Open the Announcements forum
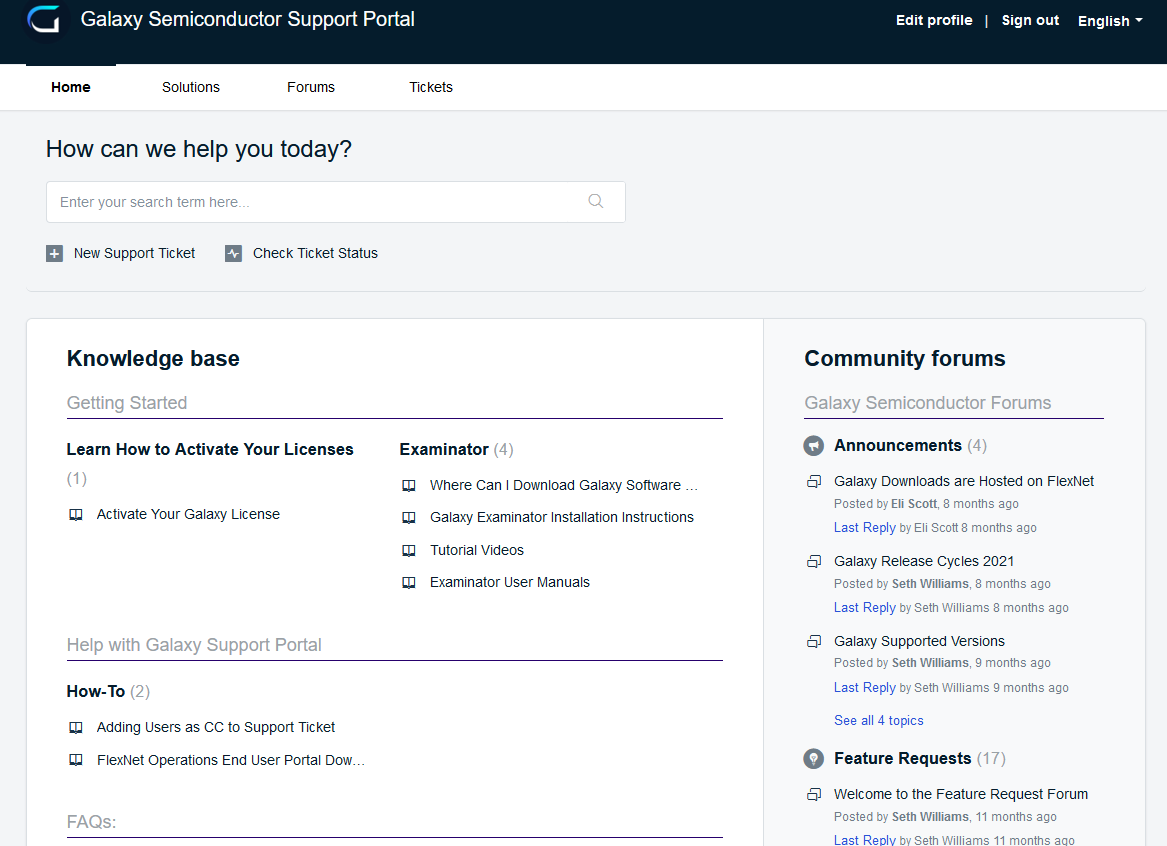1167x846 pixels. (898, 445)
